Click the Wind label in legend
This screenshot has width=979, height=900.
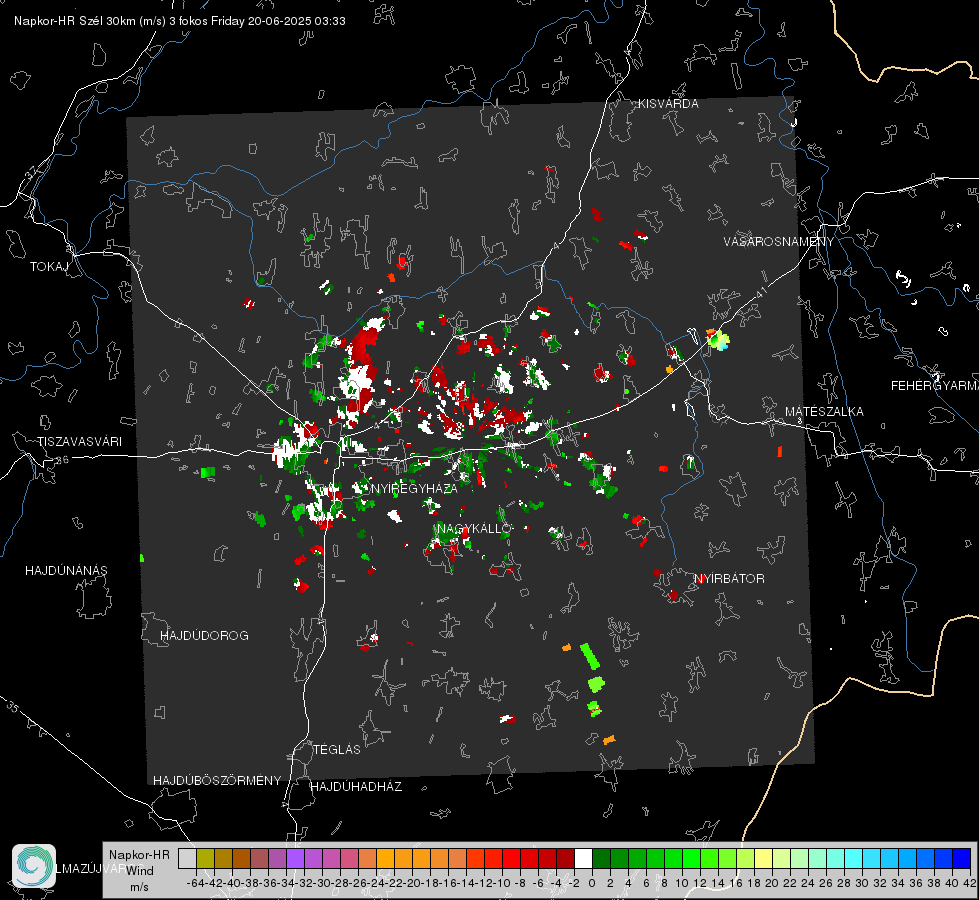(x=140, y=871)
